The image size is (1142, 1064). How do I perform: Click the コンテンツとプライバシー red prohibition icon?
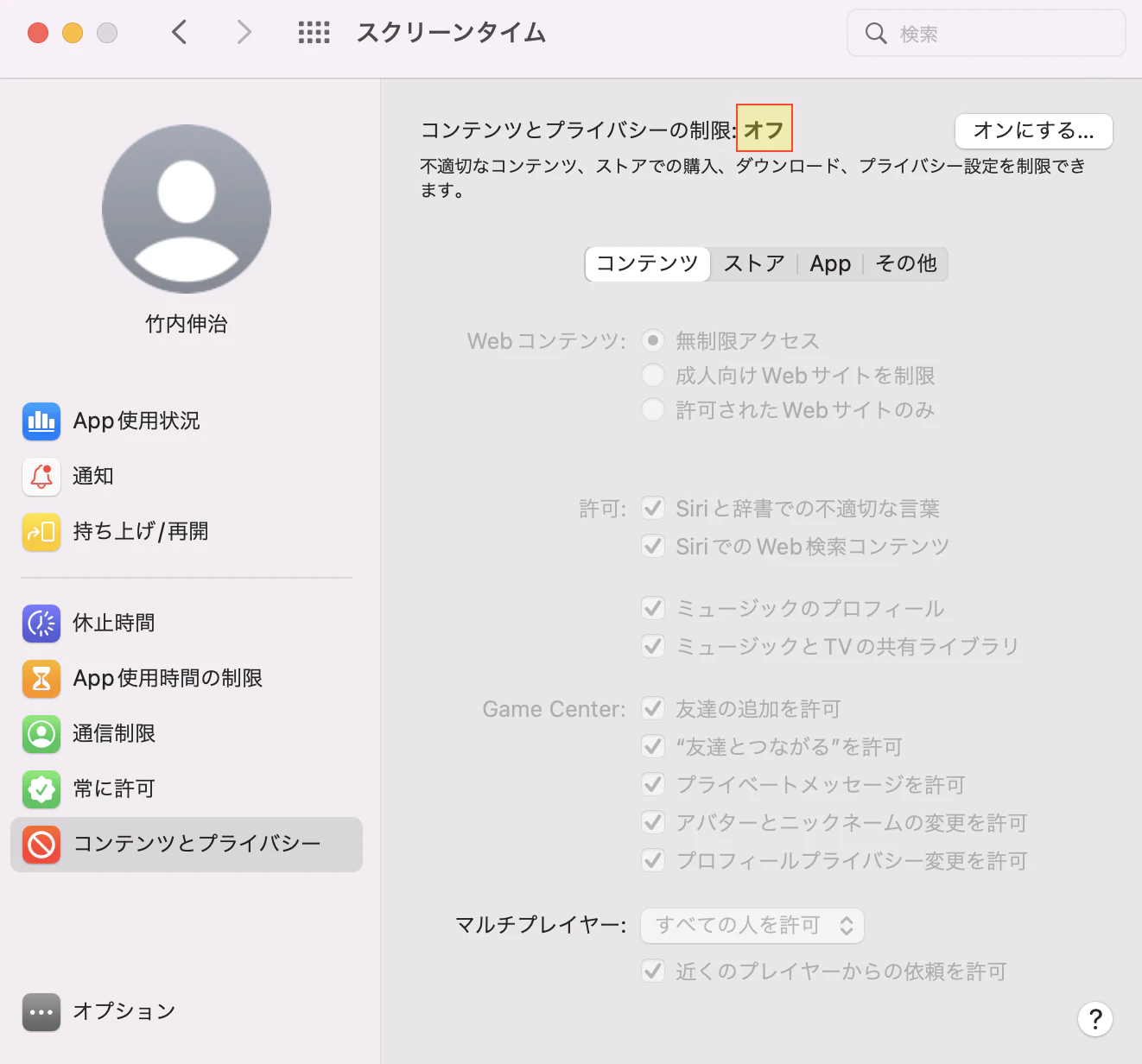41,845
